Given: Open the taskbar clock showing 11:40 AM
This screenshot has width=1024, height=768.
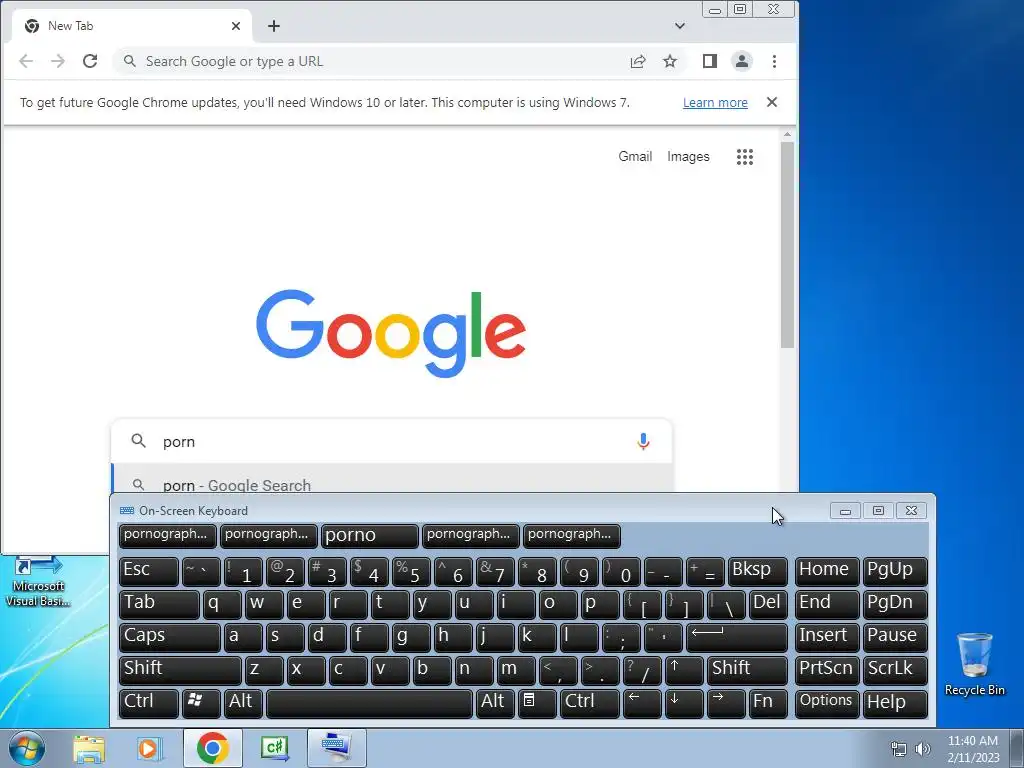Looking at the screenshot, I should tap(973, 749).
